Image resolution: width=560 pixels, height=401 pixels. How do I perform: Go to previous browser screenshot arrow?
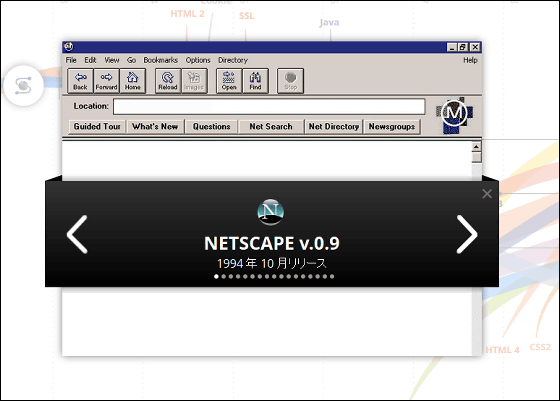(77, 234)
